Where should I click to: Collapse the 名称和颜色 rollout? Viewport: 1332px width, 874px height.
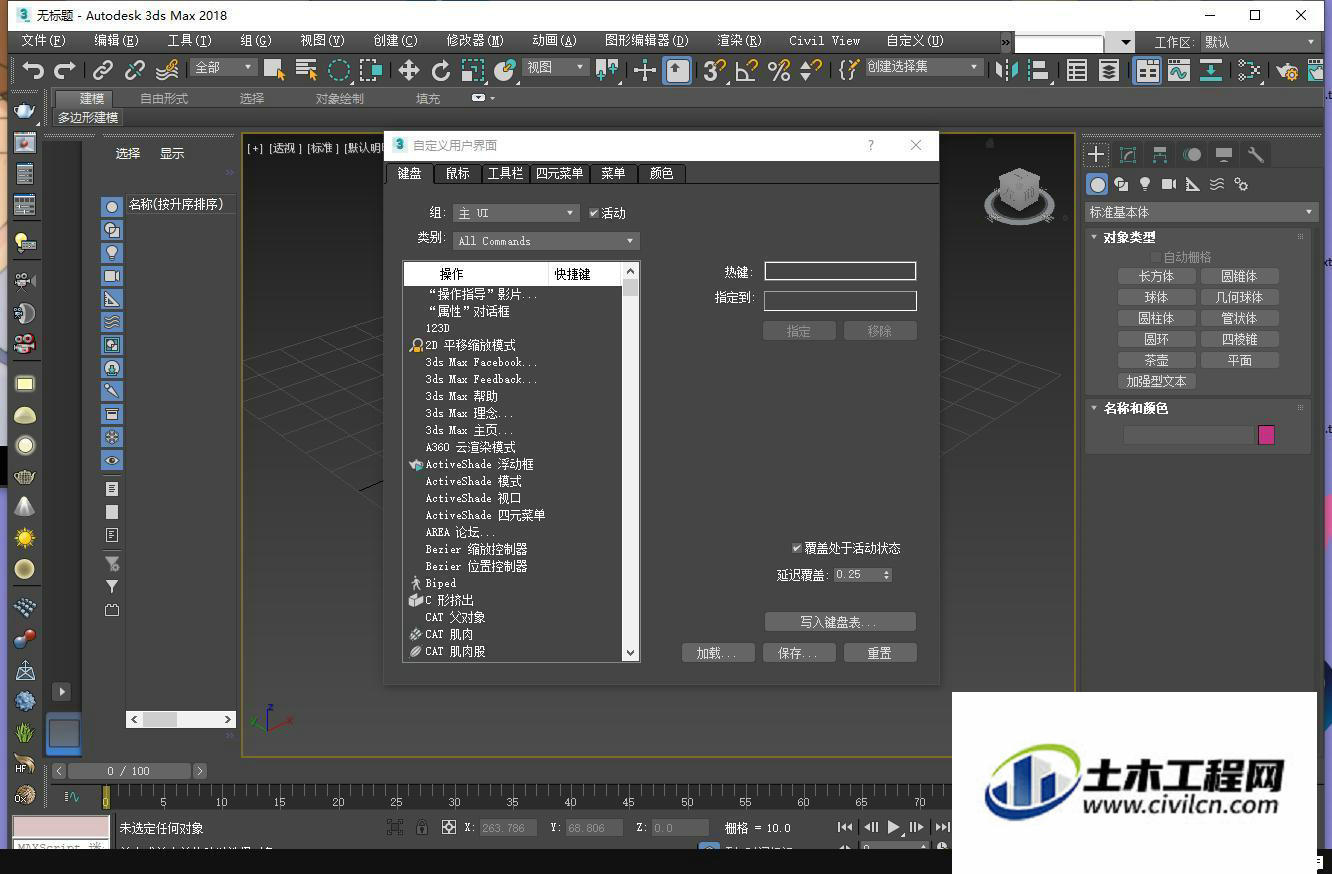click(x=1135, y=408)
